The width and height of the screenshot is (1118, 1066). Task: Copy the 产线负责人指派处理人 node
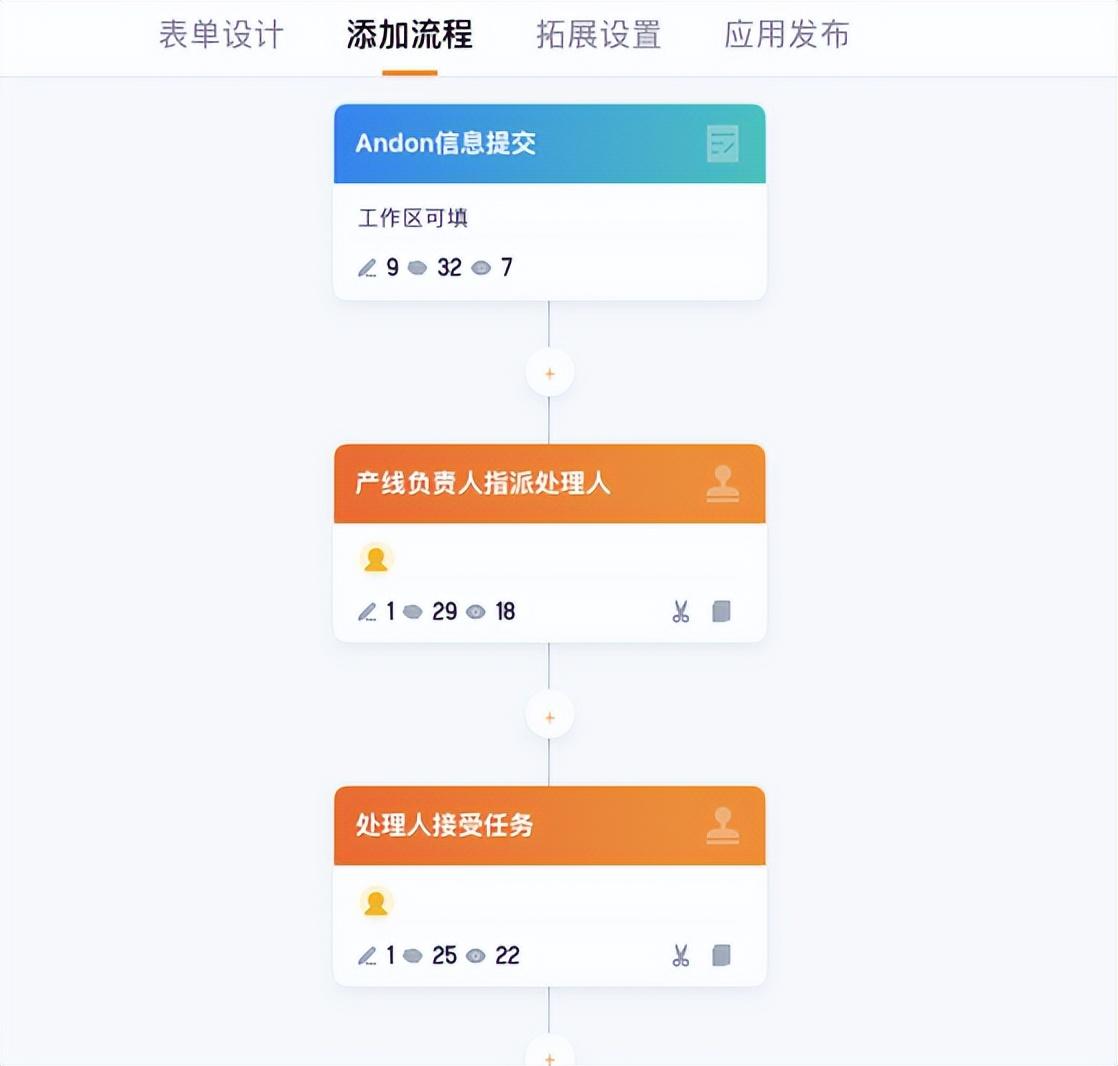(x=722, y=611)
